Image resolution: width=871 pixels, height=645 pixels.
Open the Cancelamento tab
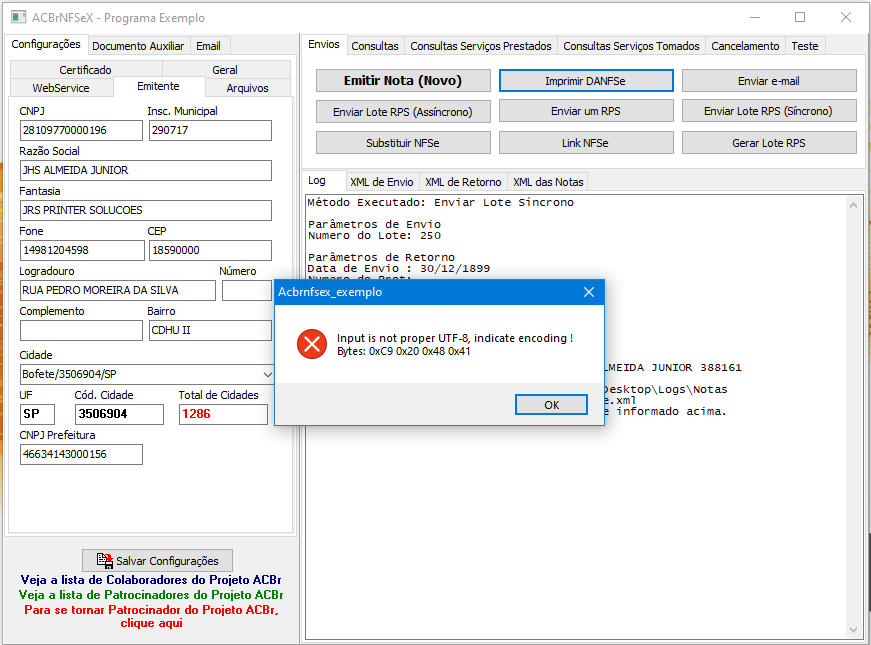[745, 46]
